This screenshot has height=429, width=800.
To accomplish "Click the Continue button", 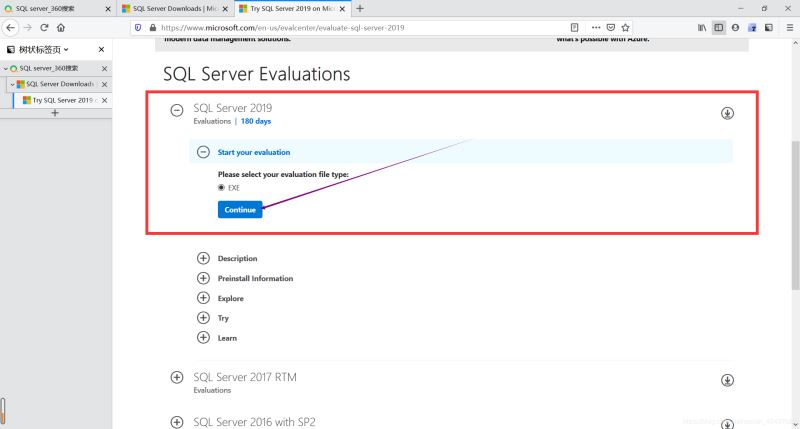I will [x=240, y=210].
